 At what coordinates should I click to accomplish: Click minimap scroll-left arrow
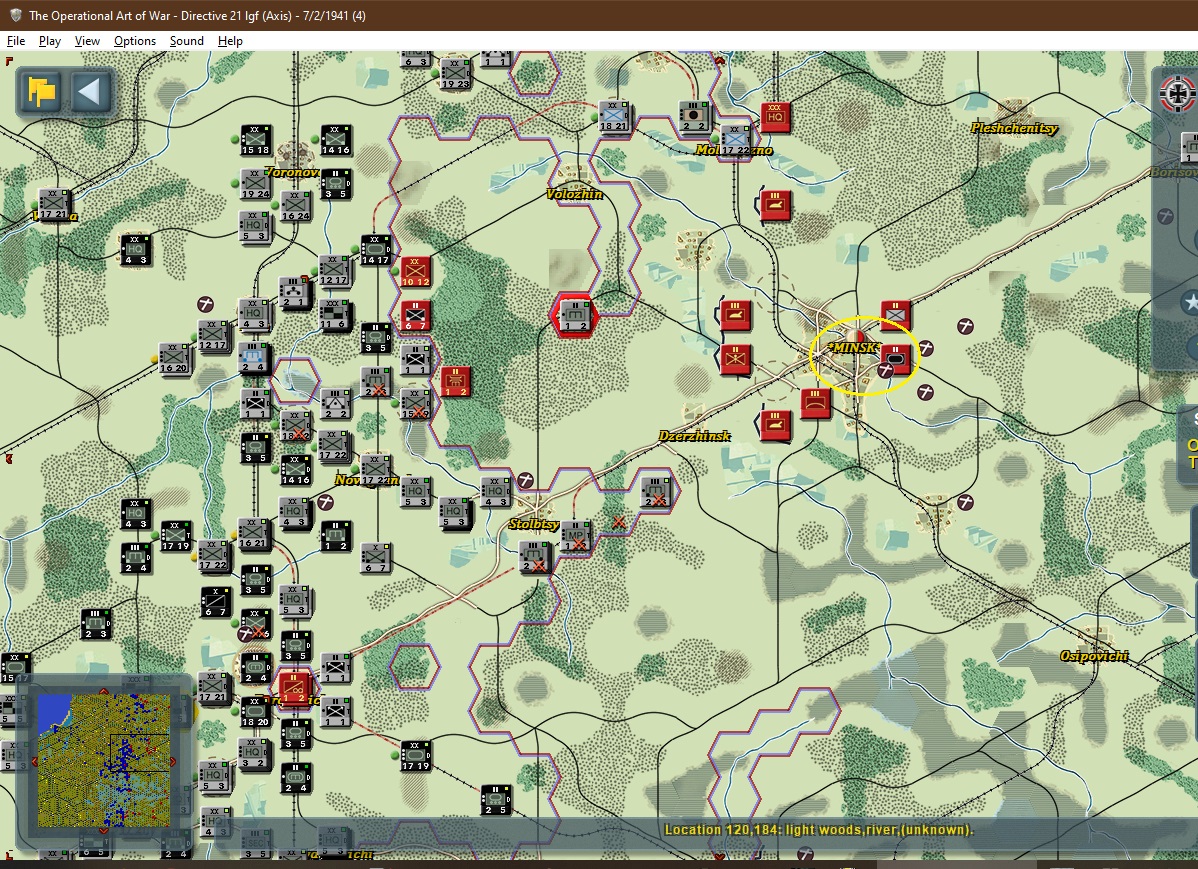tap(33, 761)
